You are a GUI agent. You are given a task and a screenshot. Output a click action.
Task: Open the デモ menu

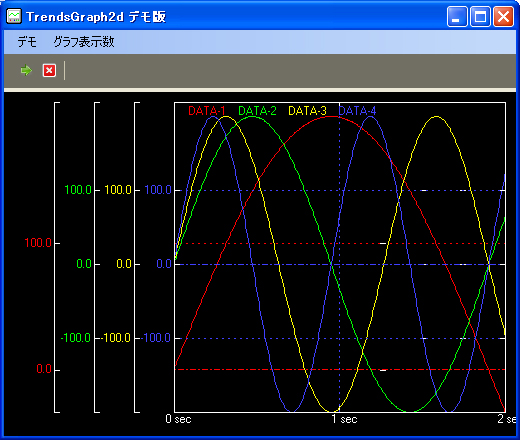(27, 42)
